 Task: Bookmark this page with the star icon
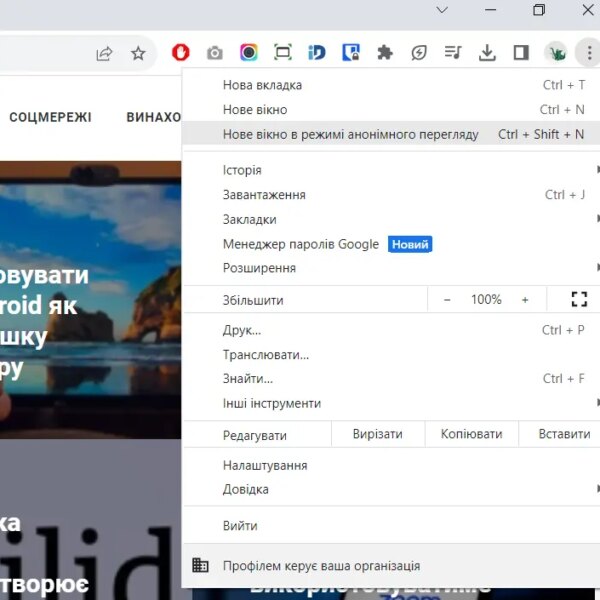click(138, 53)
